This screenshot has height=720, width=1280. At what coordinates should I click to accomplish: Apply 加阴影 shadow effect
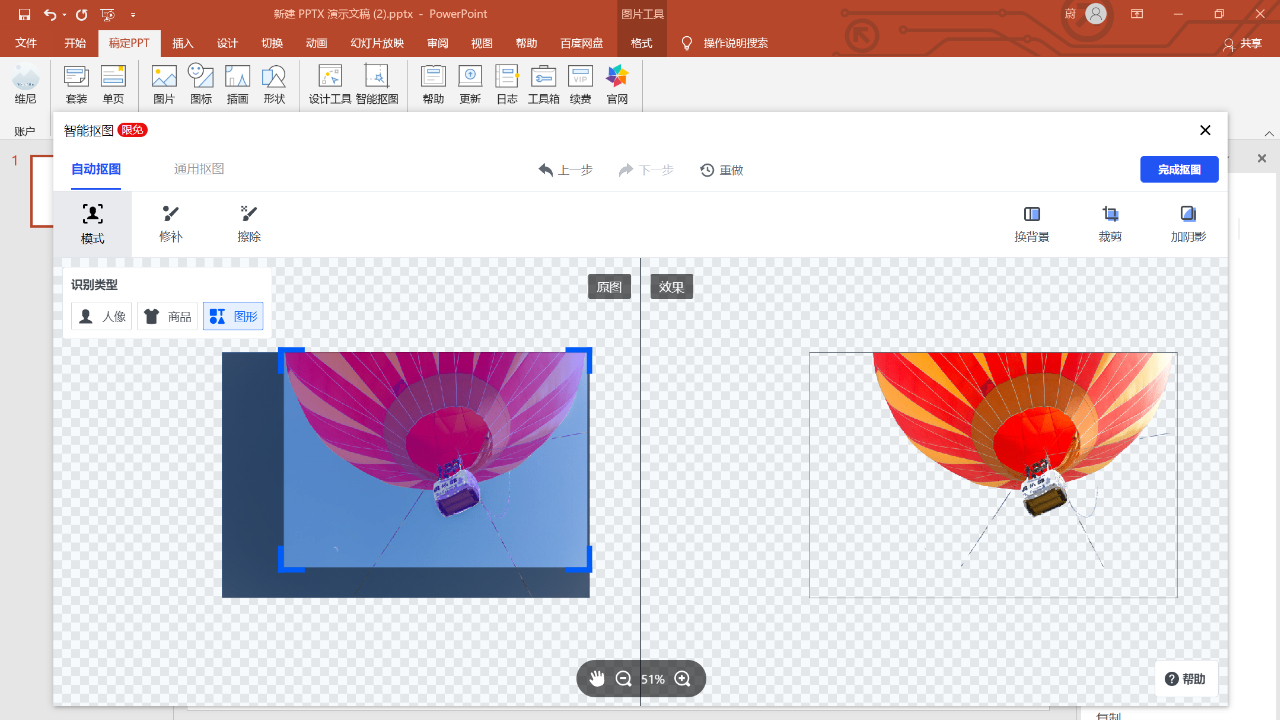pyautogui.click(x=1187, y=222)
